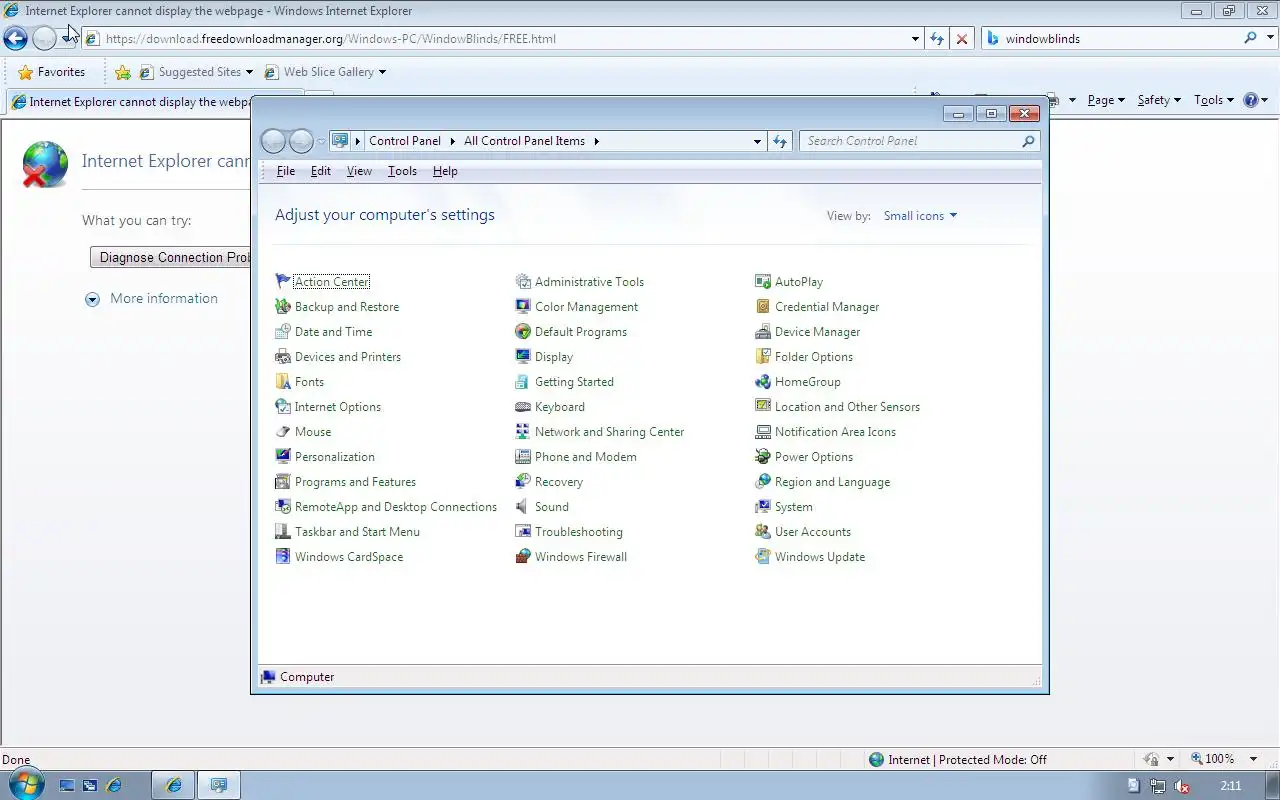Expand the View by Small icons dropdown

[x=920, y=216]
